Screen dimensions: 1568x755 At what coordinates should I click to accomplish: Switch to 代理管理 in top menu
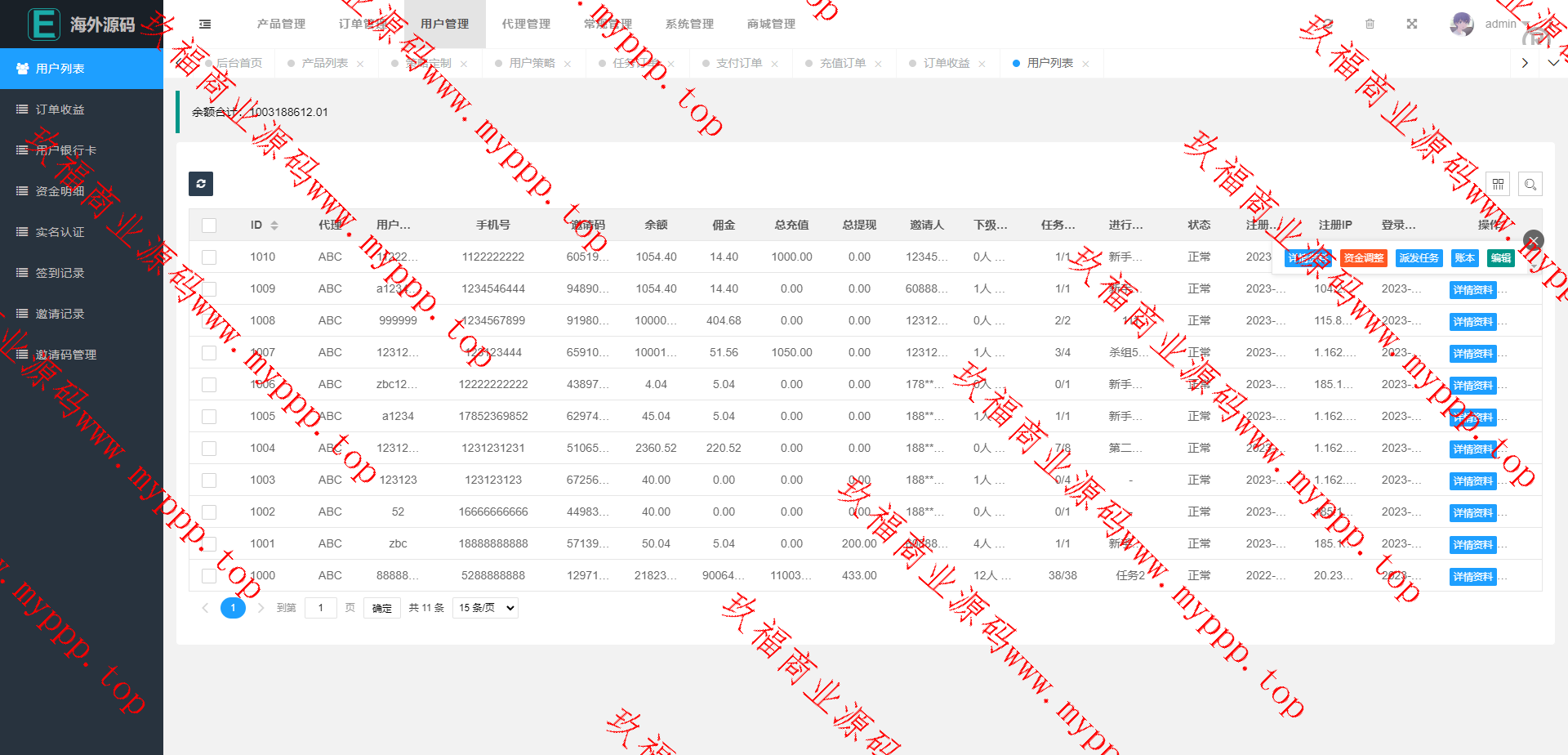(526, 25)
